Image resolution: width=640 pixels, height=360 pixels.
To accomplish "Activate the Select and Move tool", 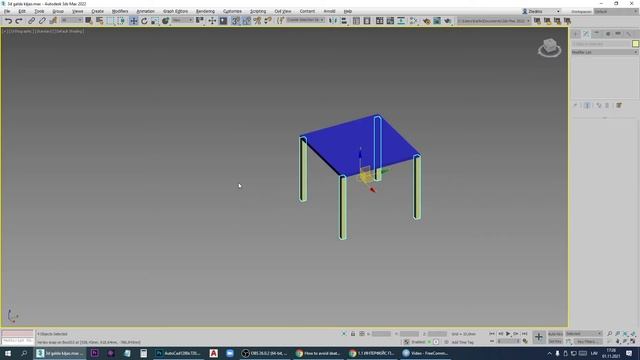I will coord(133,20).
